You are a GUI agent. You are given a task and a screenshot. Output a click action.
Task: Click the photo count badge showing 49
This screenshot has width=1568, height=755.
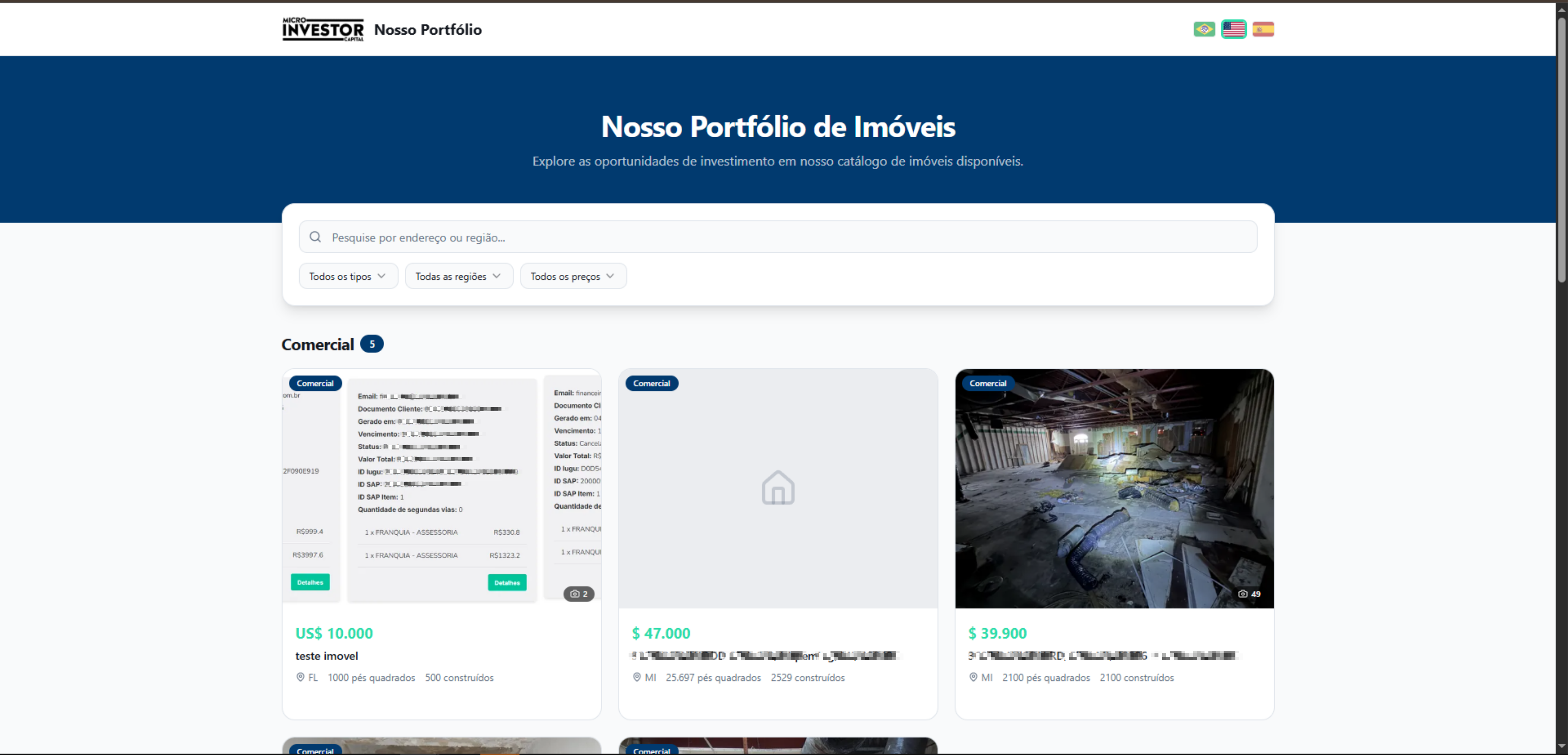(1249, 594)
